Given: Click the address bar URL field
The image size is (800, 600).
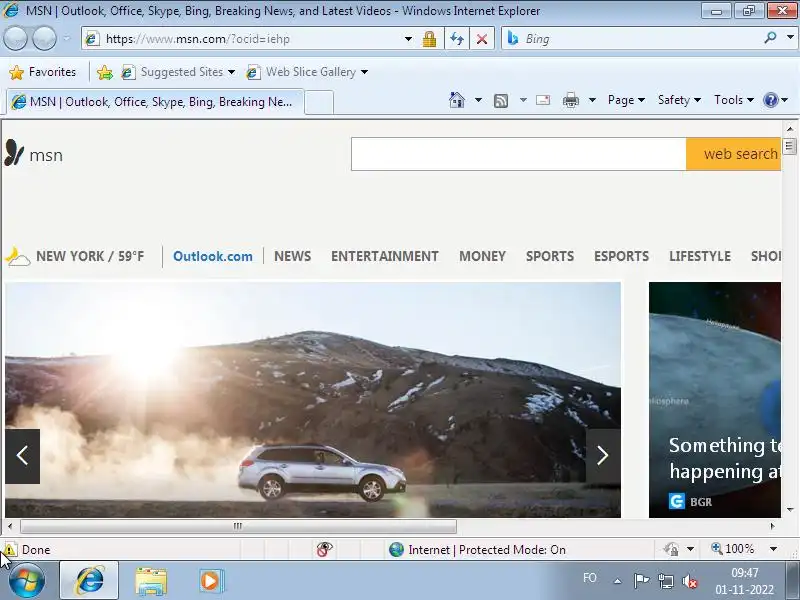Looking at the screenshot, I should click(243, 39).
